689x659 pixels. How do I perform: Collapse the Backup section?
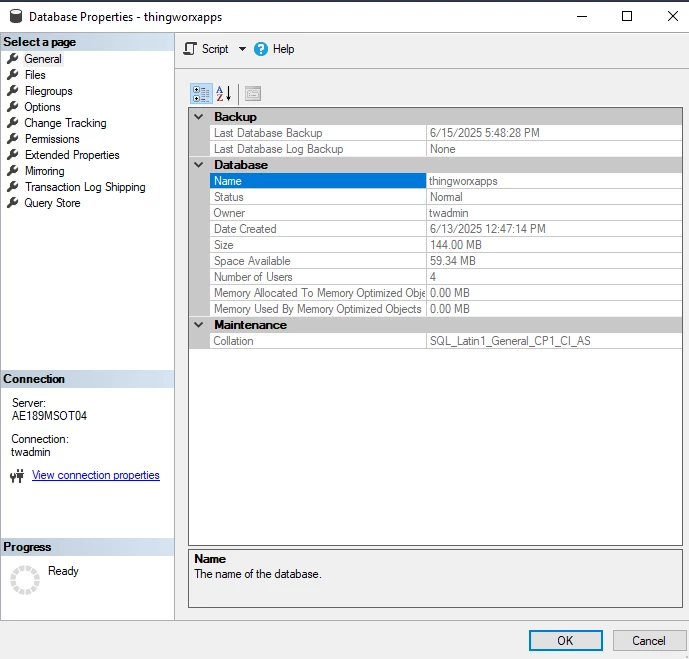(x=199, y=117)
